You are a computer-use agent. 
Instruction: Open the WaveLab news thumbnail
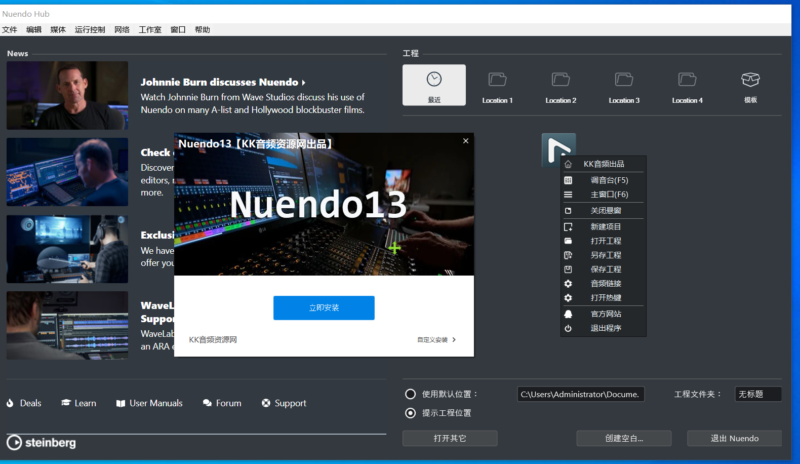67,326
